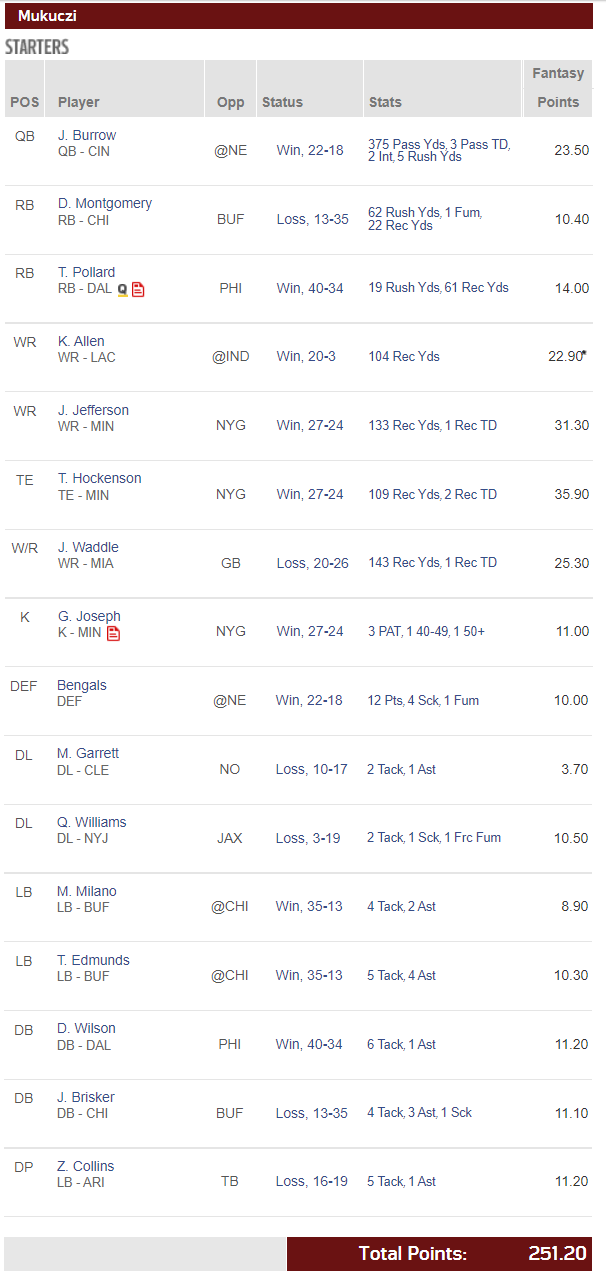The height and width of the screenshot is (1280, 606).
Task: Open G. Joseph's player news note icon
Action: [x=113, y=633]
